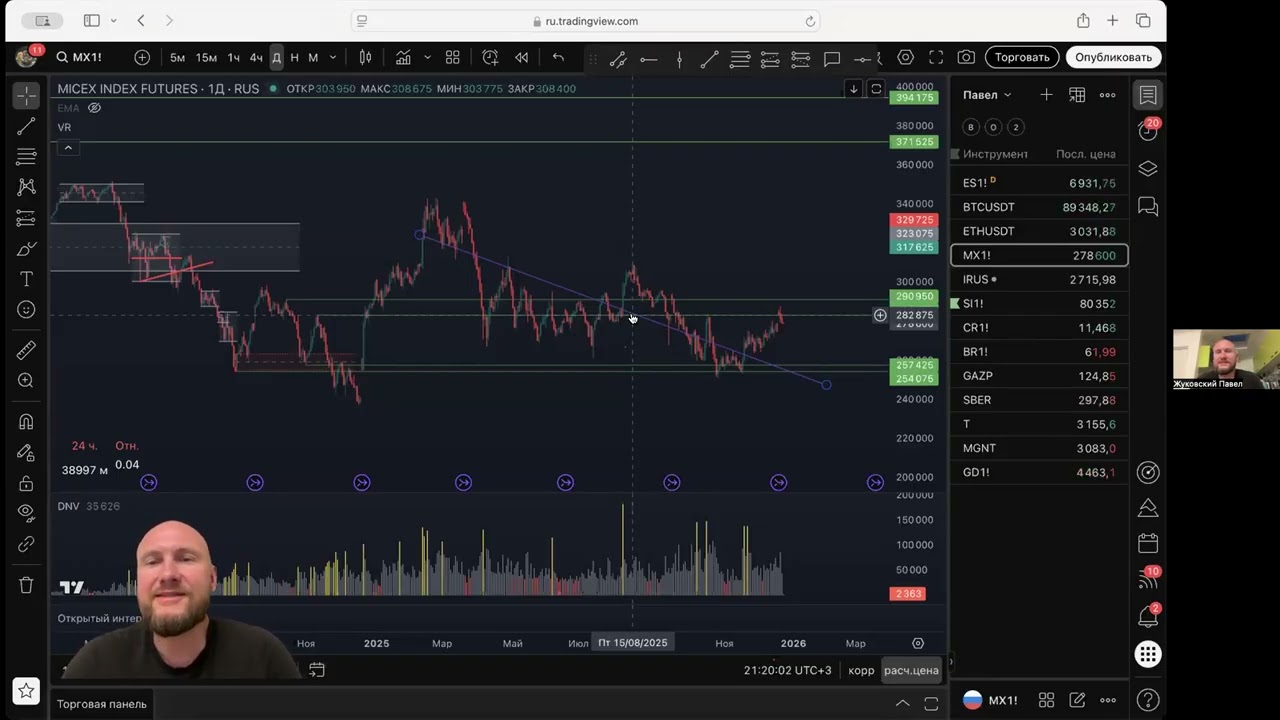Hide all drawings with eye icon

point(26,513)
